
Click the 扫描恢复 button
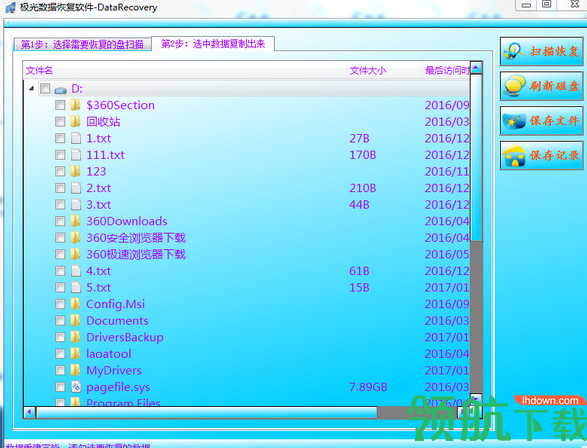point(541,51)
